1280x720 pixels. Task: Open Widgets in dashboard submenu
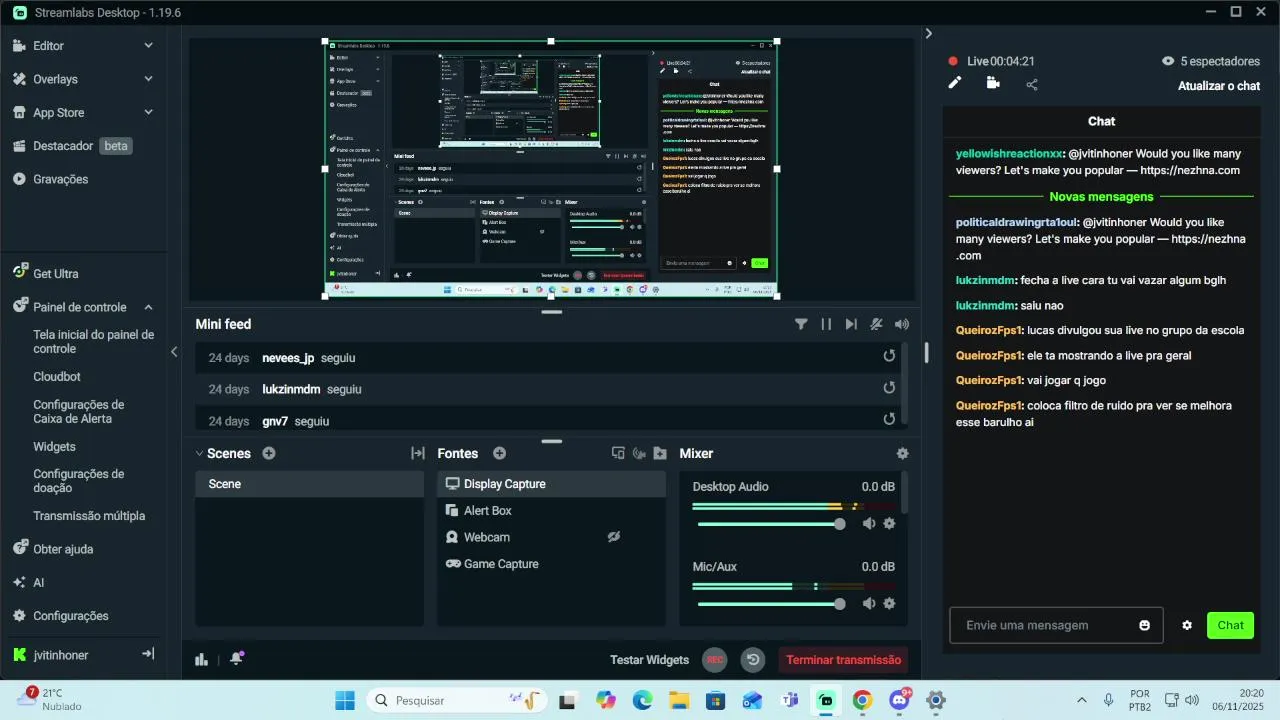tap(54, 447)
